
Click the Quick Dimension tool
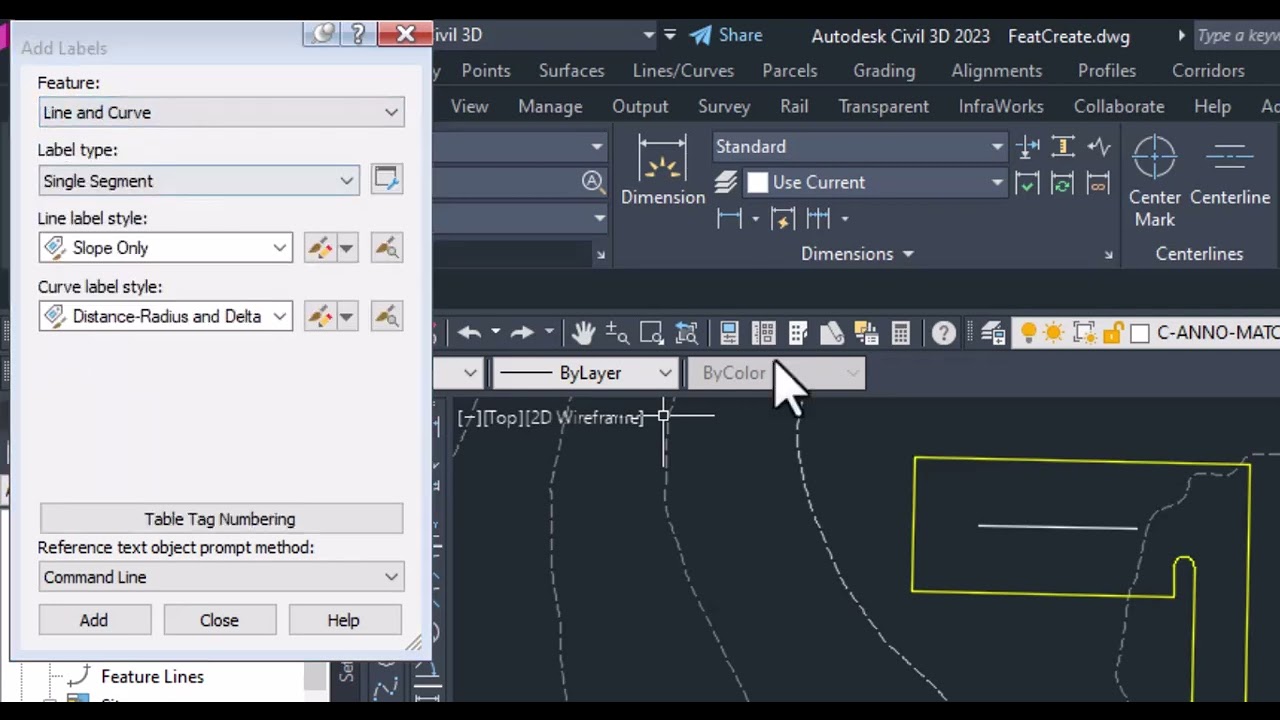[782, 218]
